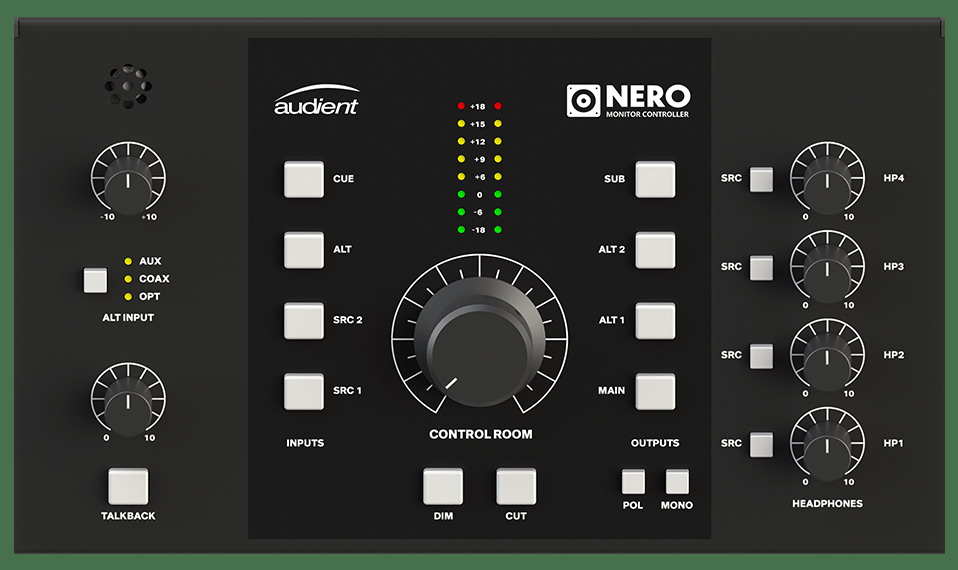Toggle the MONO button
The width and height of the screenshot is (958, 570).
[677, 481]
